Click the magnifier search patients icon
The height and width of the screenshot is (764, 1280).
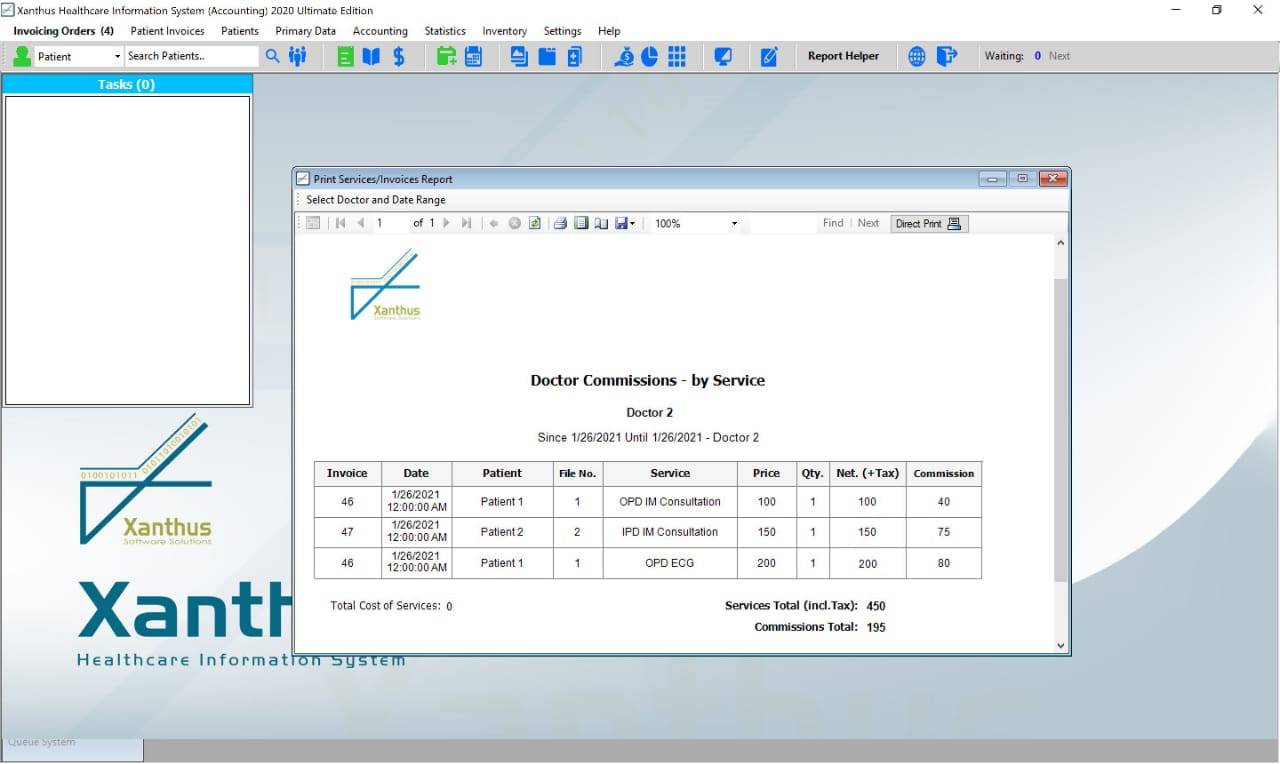coord(272,56)
